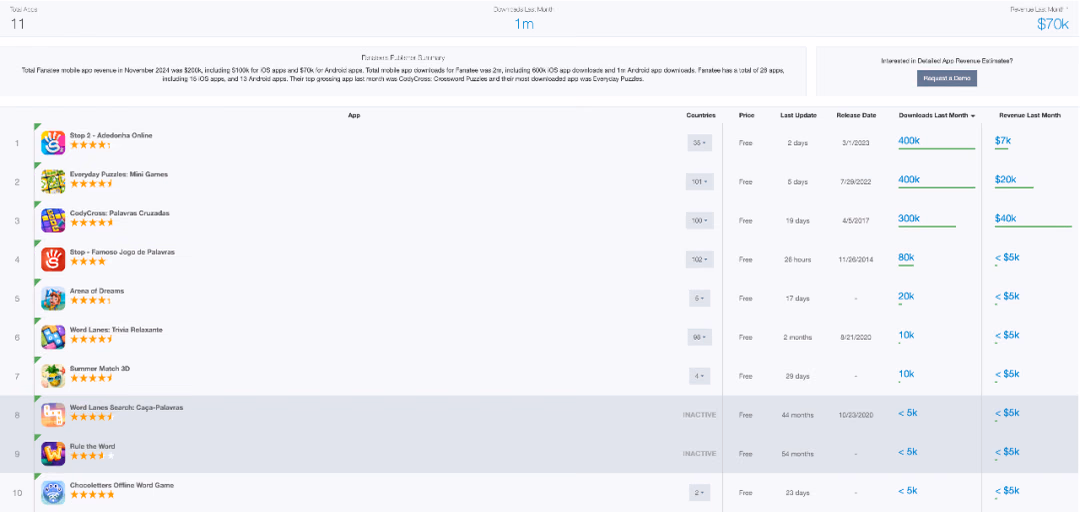
Task: Click the 20k downloads value for Arena of Dreams
Action: [906, 296]
